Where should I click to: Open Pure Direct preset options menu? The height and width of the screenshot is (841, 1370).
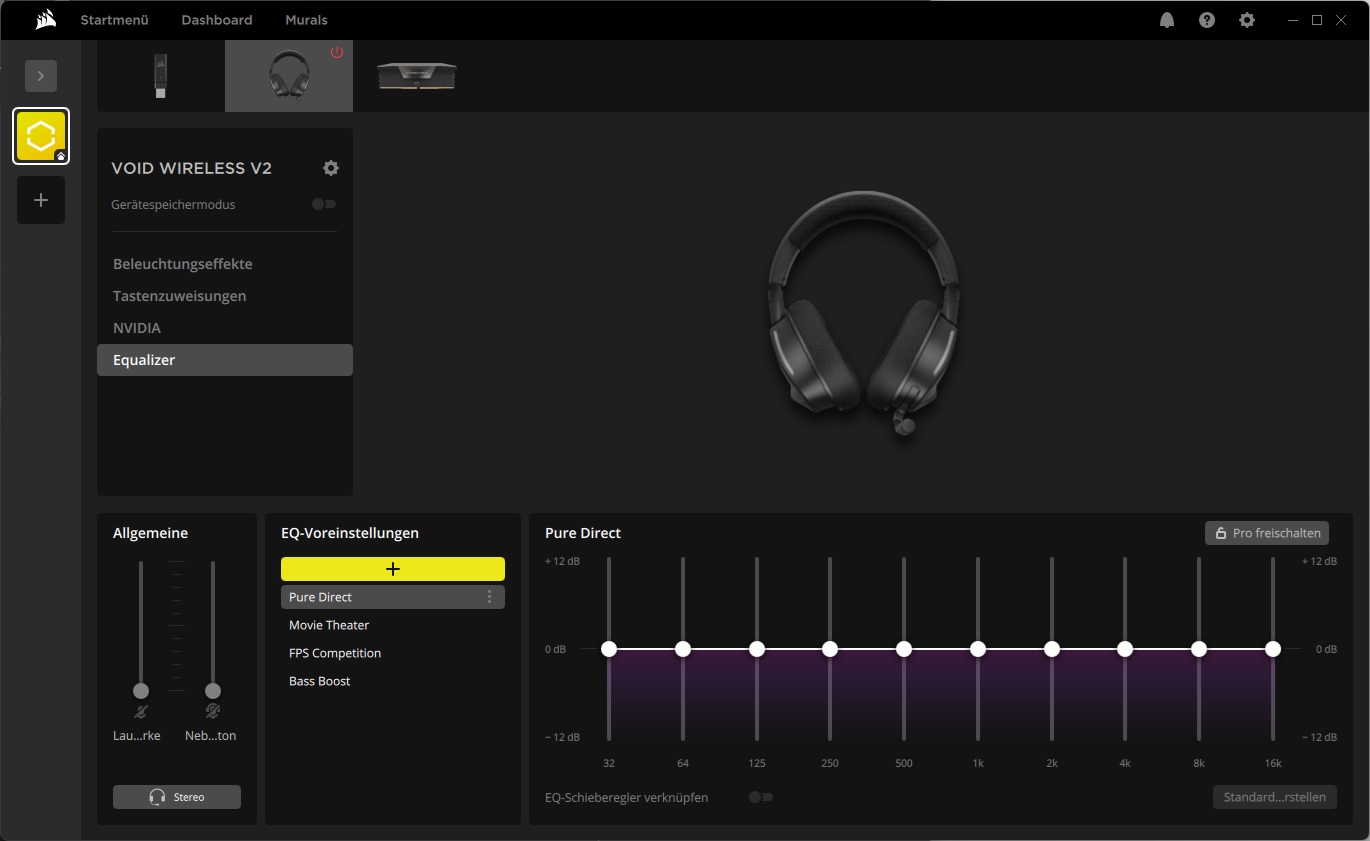click(x=489, y=597)
